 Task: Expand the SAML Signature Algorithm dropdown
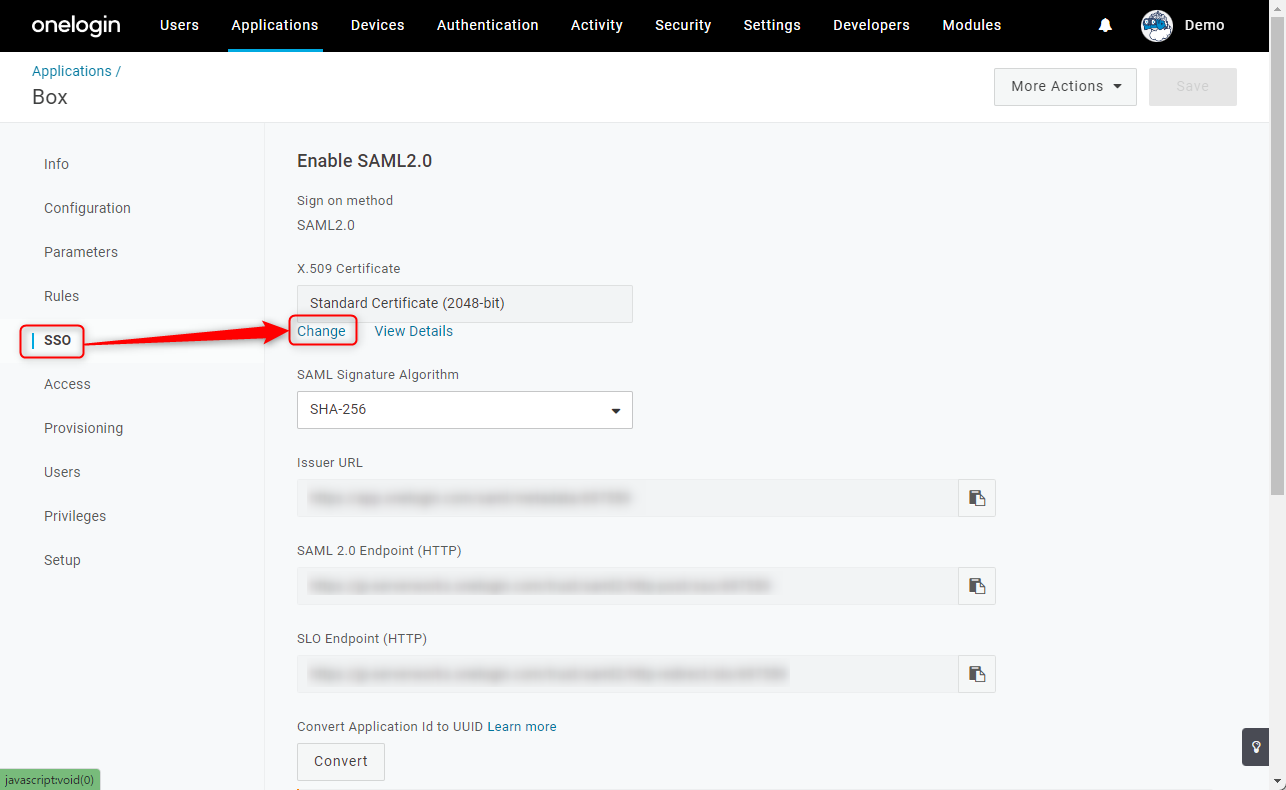465,410
